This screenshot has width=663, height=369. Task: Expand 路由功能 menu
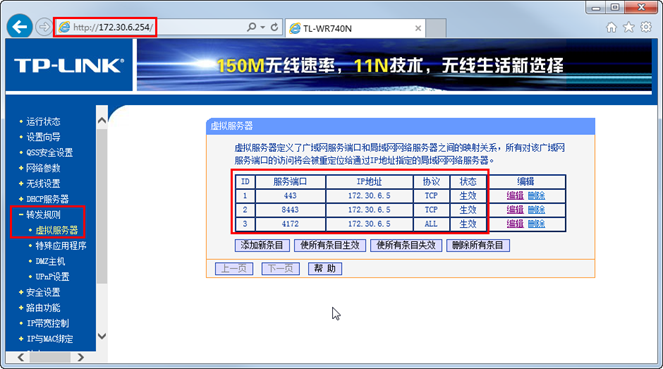pyautogui.click(x=43, y=308)
